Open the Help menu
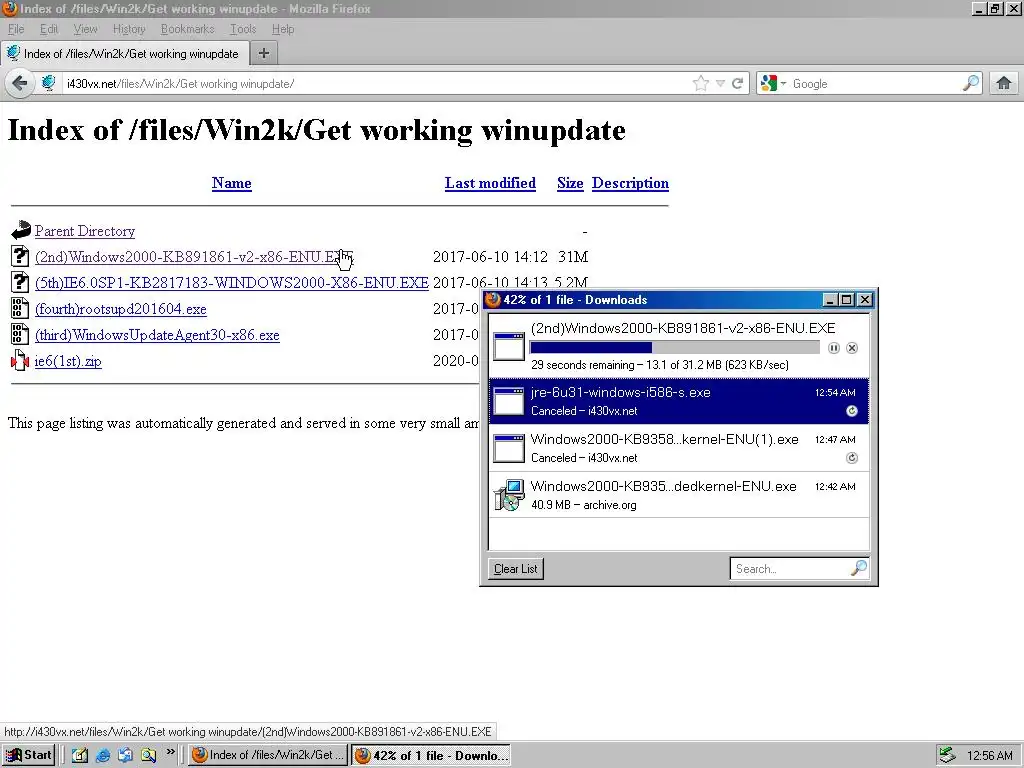This screenshot has width=1024, height=768. tap(283, 29)
